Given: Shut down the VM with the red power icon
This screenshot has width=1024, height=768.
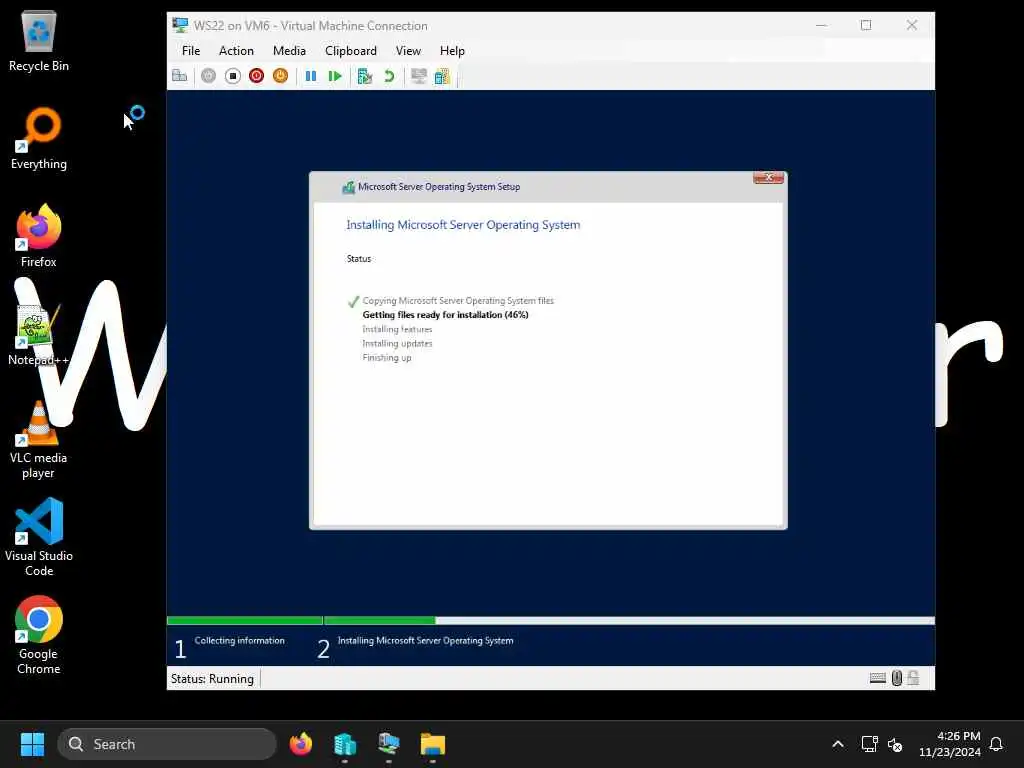Looking at the screenshot, I should coord(257,76).
